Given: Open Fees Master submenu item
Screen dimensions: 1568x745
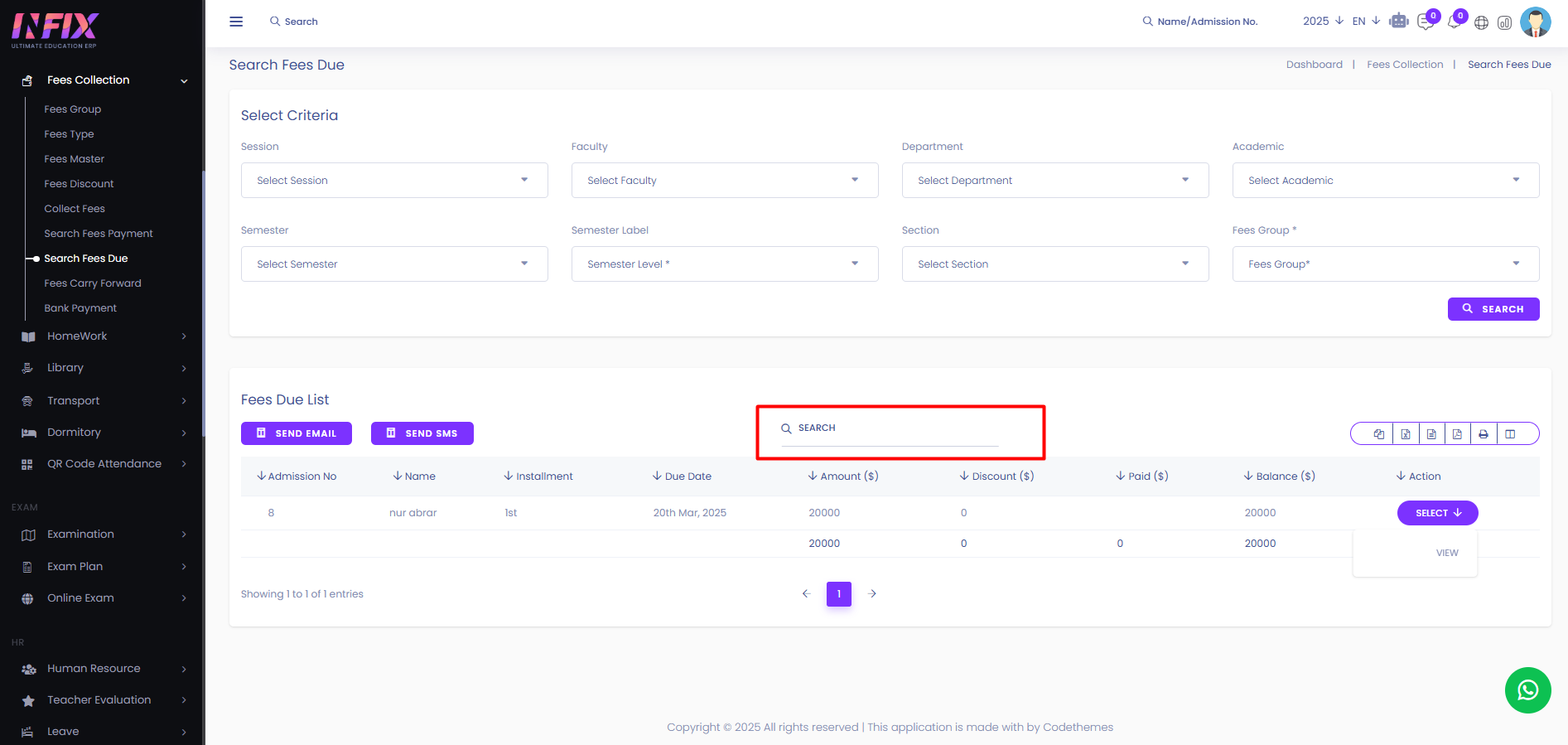Looking at the screenshot, I should [x=75, y=159].
